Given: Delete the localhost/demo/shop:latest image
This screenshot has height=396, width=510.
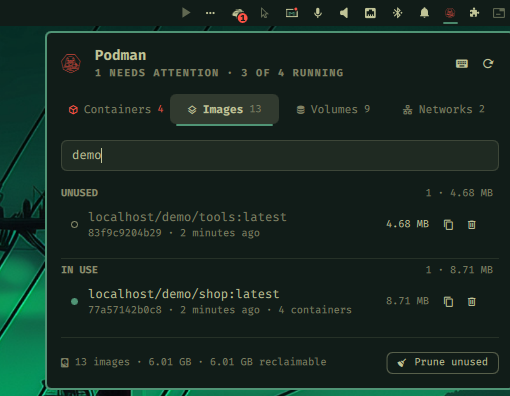Looking at the screenshot, I should pos(471,302).
